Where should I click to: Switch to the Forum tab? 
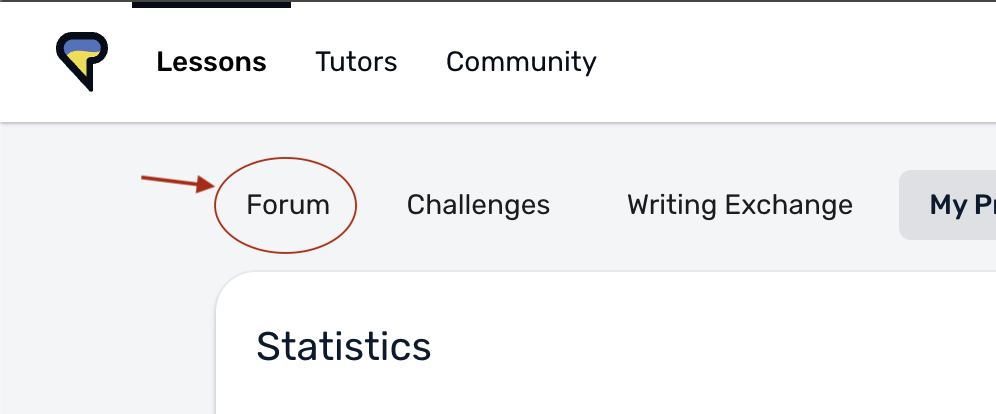click(x=288, y=205)
